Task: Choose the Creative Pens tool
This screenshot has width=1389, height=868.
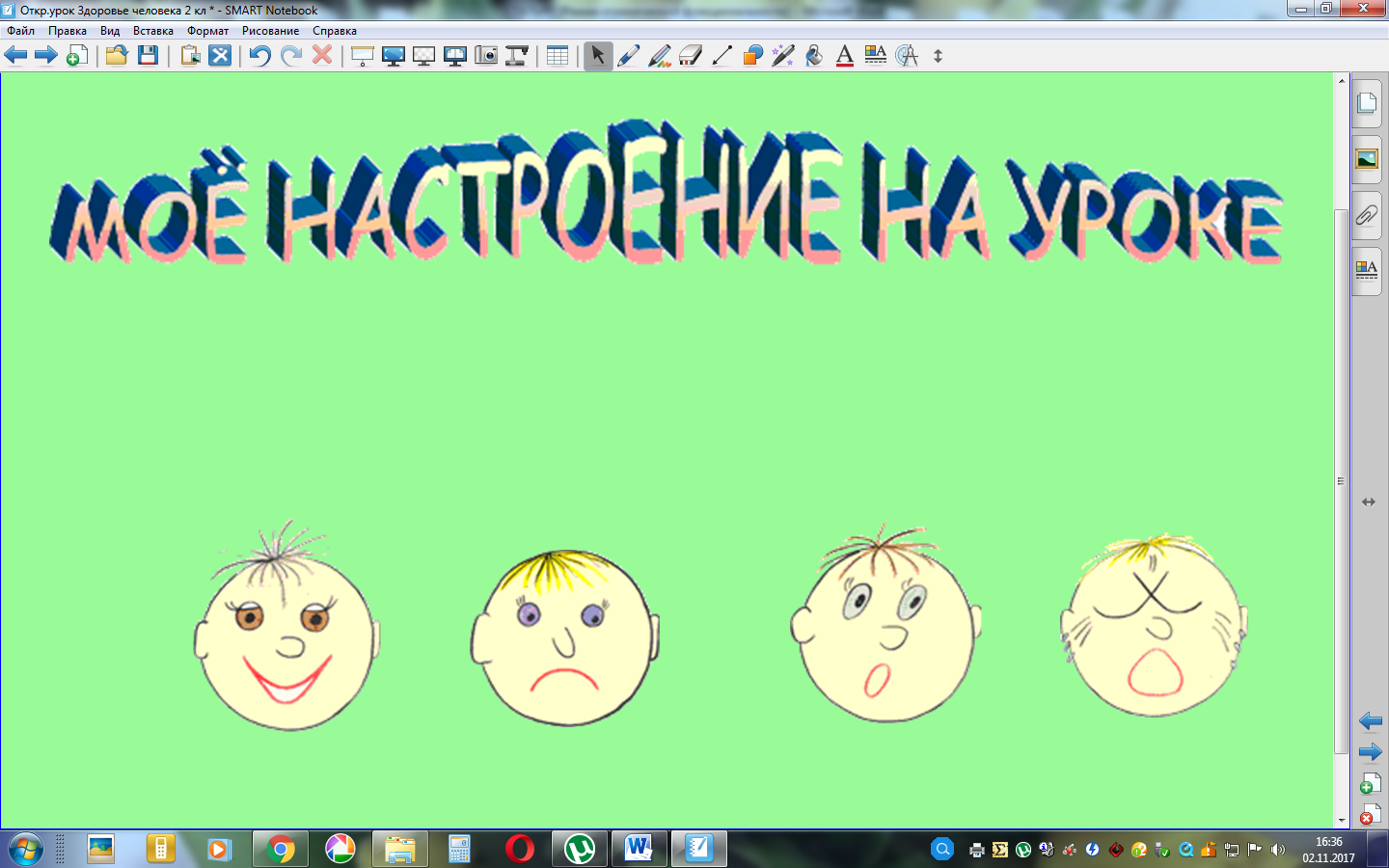Action: pyautogui.click(x=660, y=56)
